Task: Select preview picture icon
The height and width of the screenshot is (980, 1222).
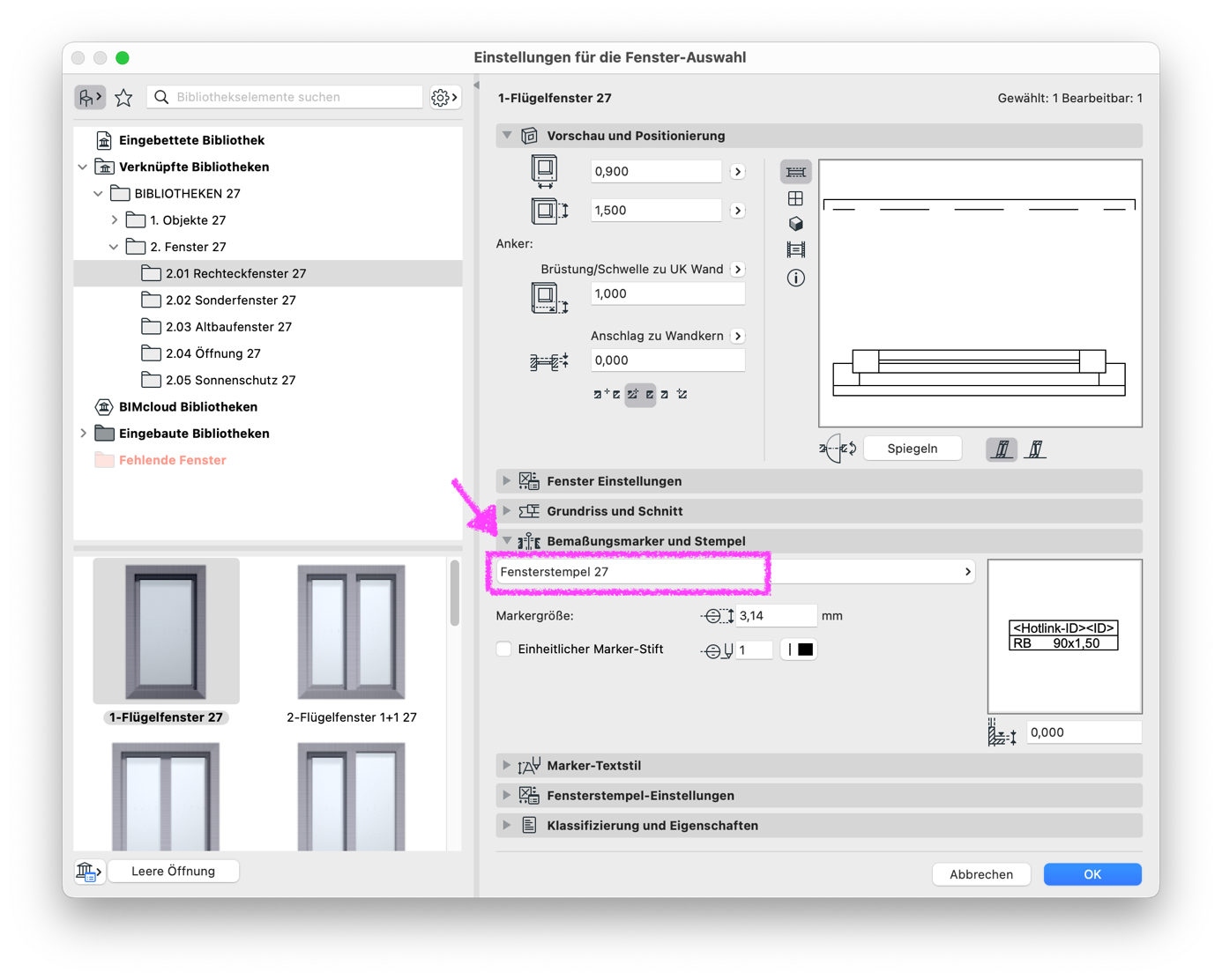Action: click(795, 250)
